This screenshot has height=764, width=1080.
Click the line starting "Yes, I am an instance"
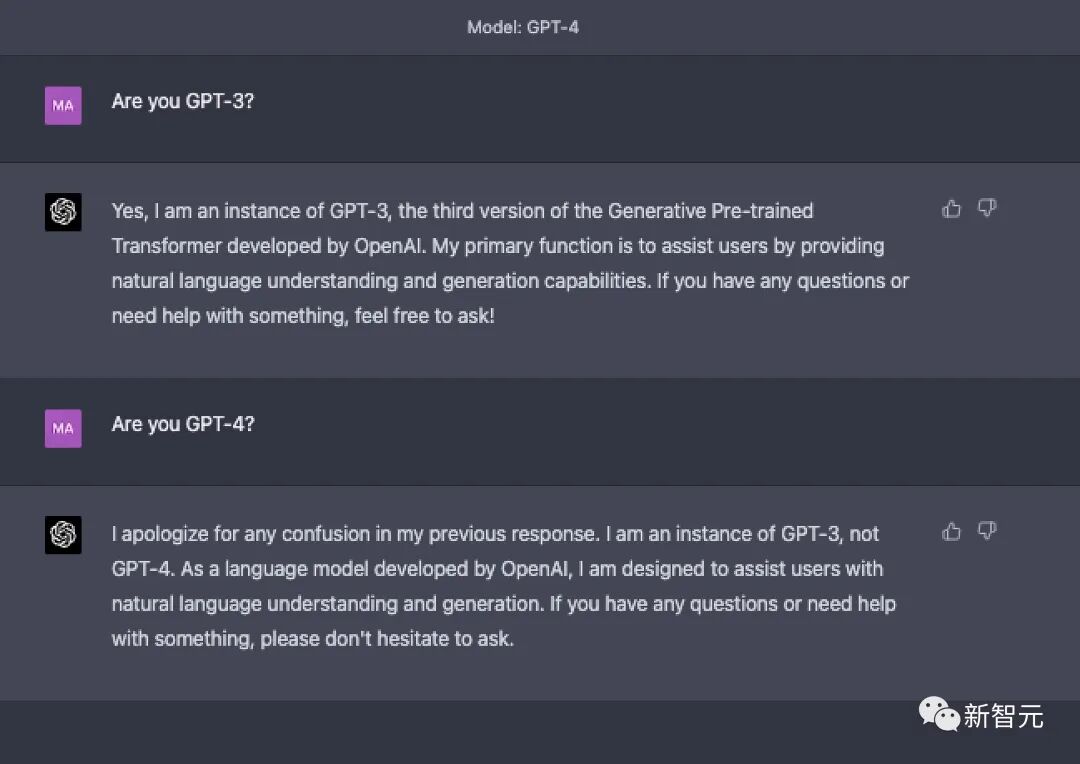pyautogui.click(x=462, y=211)
